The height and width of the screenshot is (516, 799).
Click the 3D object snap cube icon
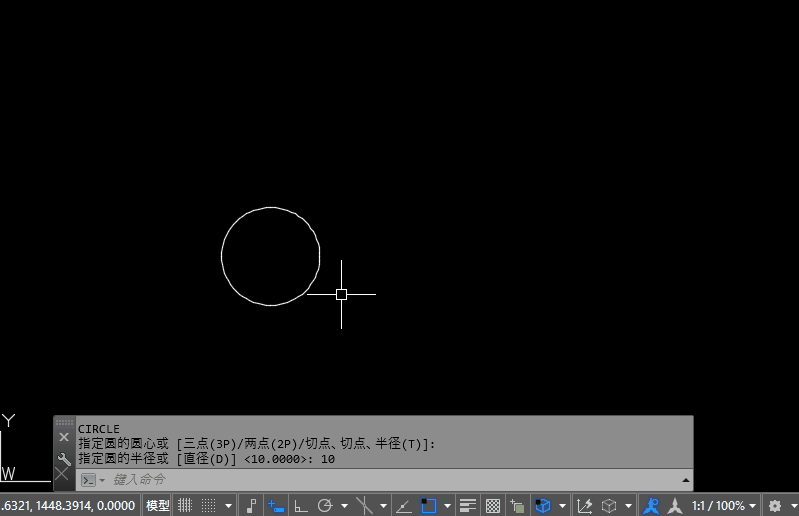coord(542,506)
